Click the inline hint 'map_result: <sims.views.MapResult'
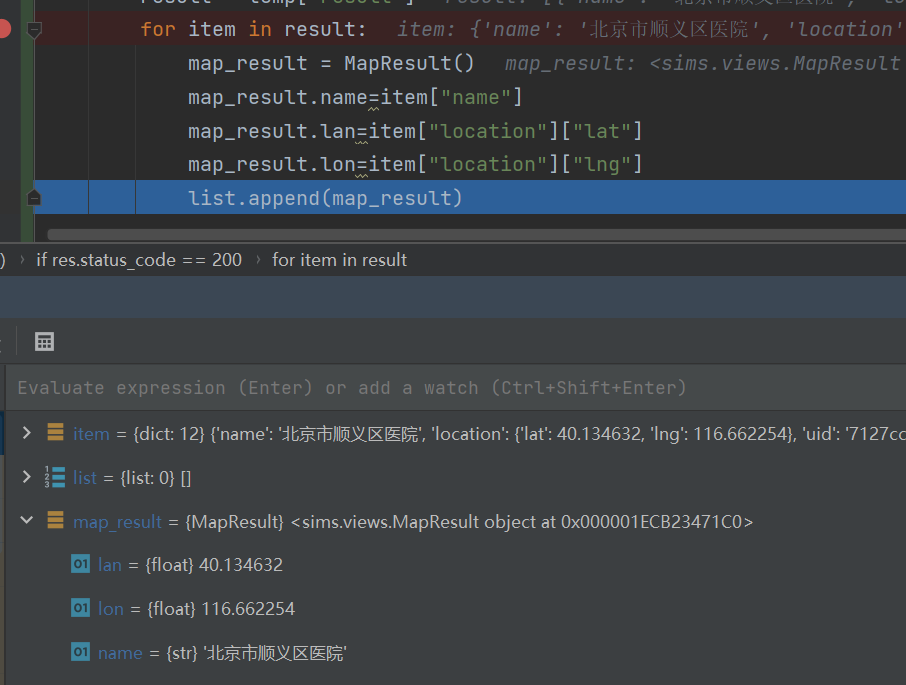The height and width of the screenshot is (685, 906). [703, 63]
